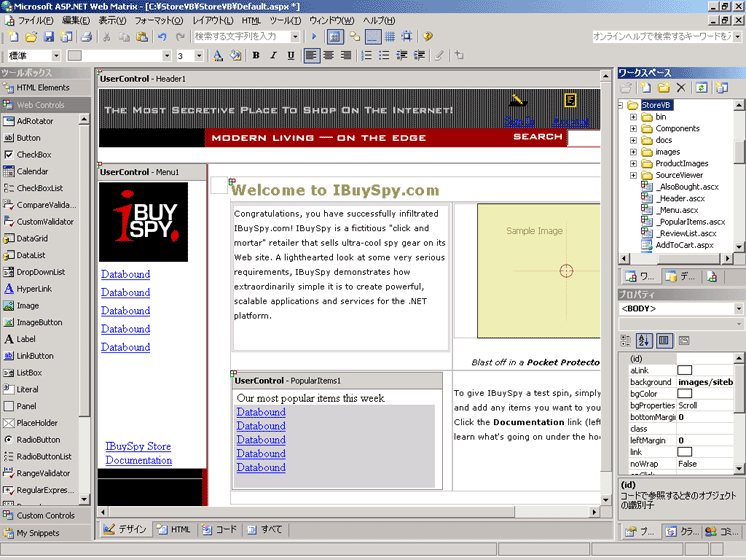Open the HTML Elements toolbox section
Screen dimensions: 746x560
coord(45,88)
